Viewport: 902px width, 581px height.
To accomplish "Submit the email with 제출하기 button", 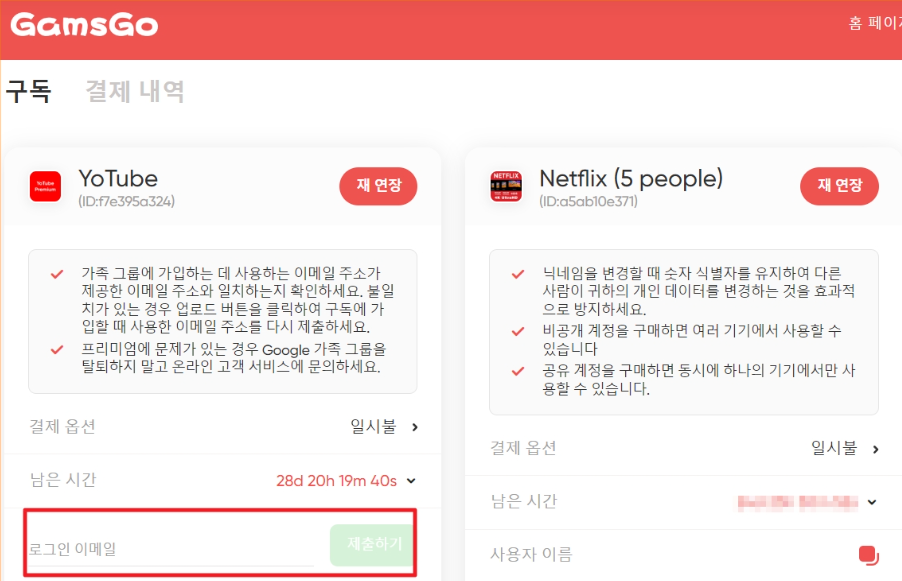I will [373, 545].
